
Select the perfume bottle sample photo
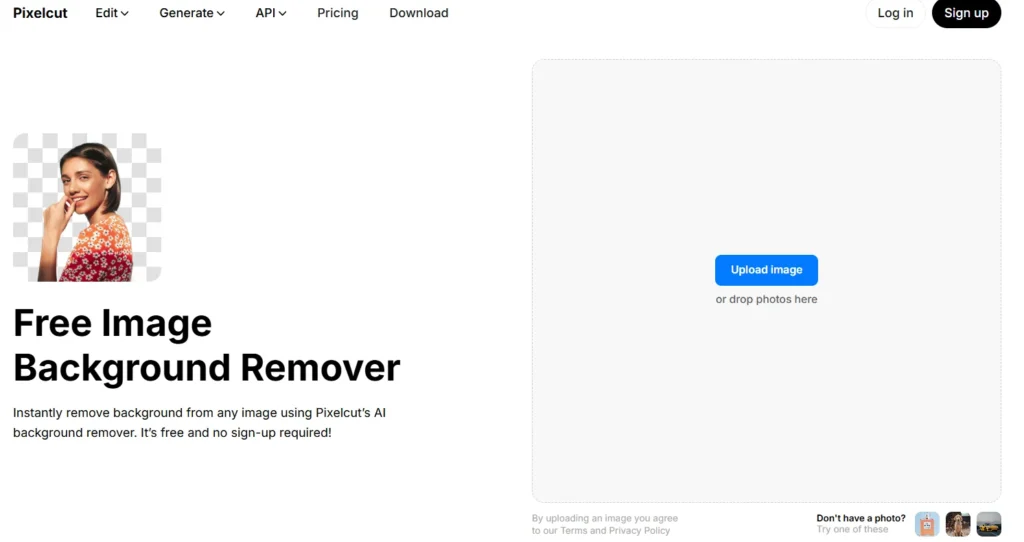tap(927, 524)
